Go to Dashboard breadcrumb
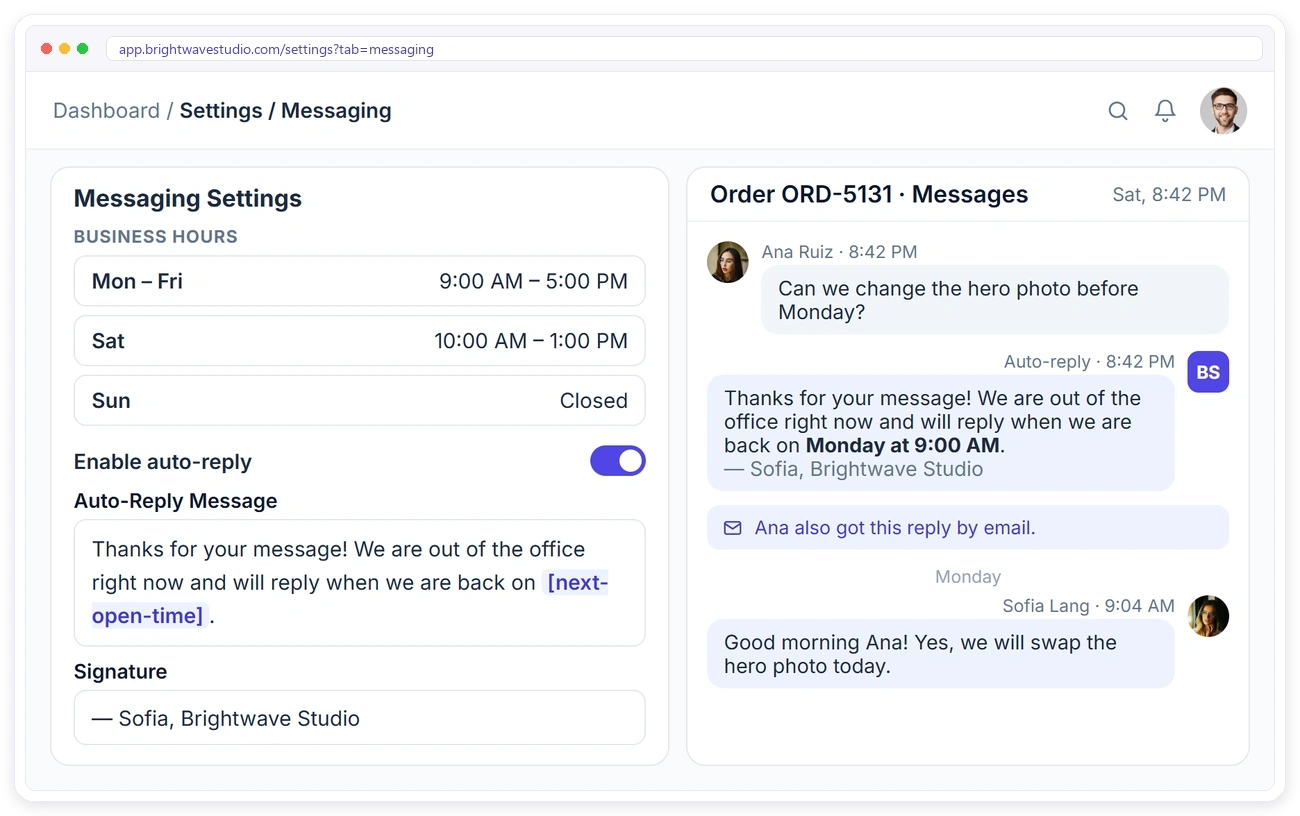Viewport: 1300px width, 816px height. (106, 111)
